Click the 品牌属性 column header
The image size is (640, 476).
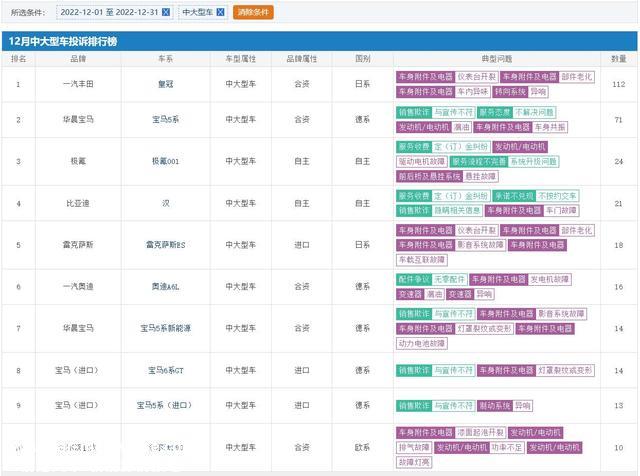click(x=302, y=59)
